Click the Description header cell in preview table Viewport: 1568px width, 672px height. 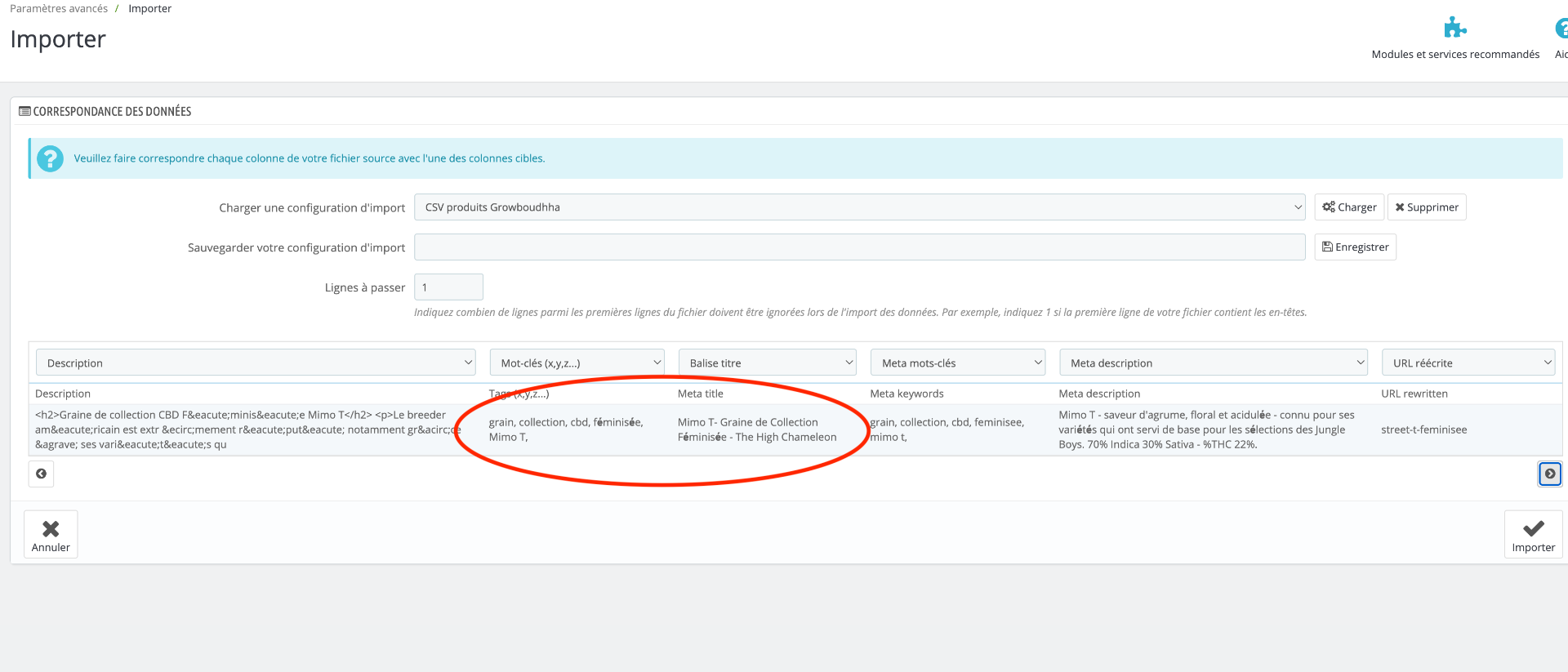(63, 394)
